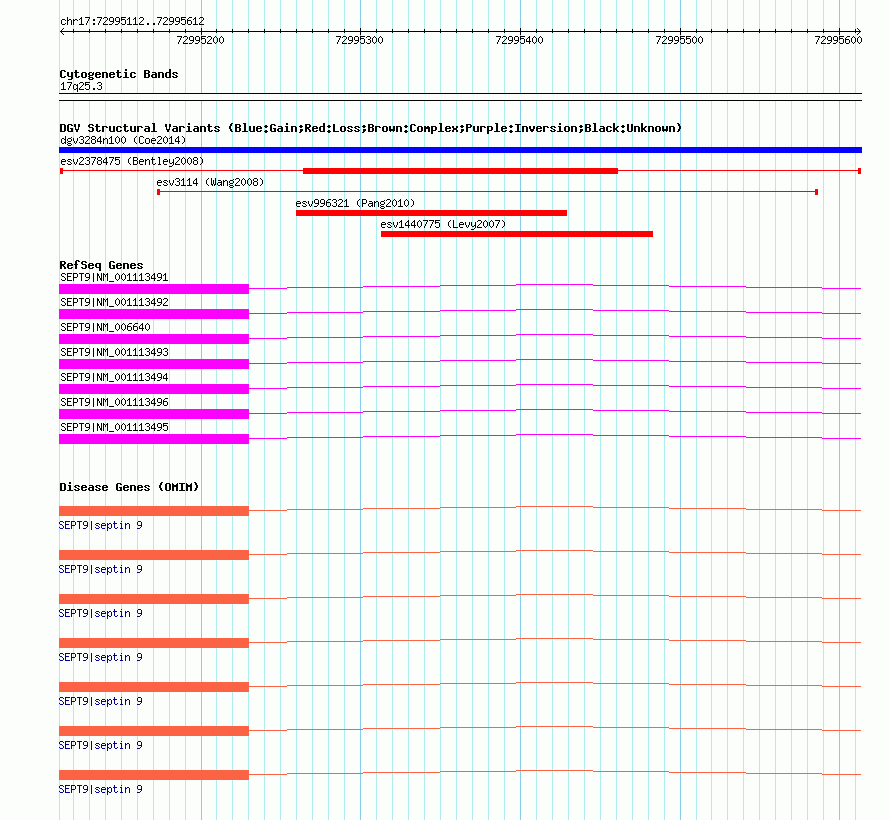Open the esv1440775 (Levy2007) label

point(443,224)
